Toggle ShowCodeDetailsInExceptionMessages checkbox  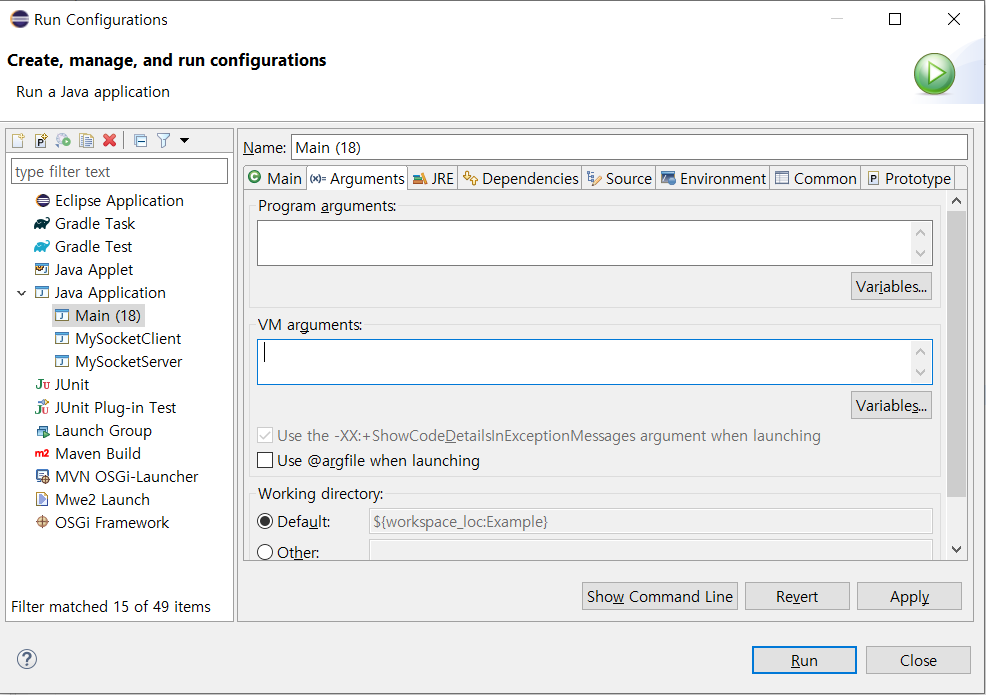click(x=265, y=435)
